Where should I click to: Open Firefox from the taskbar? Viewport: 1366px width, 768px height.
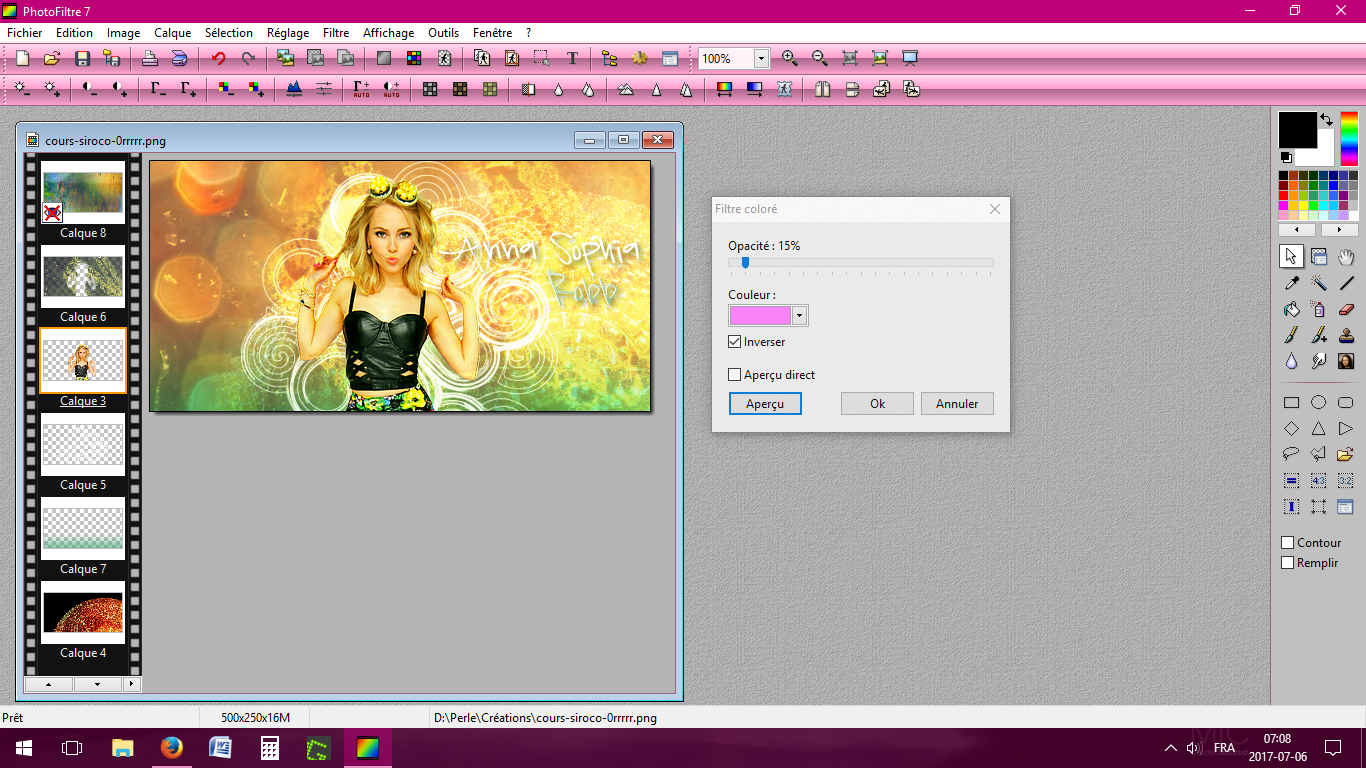click(x=171, y=747)
